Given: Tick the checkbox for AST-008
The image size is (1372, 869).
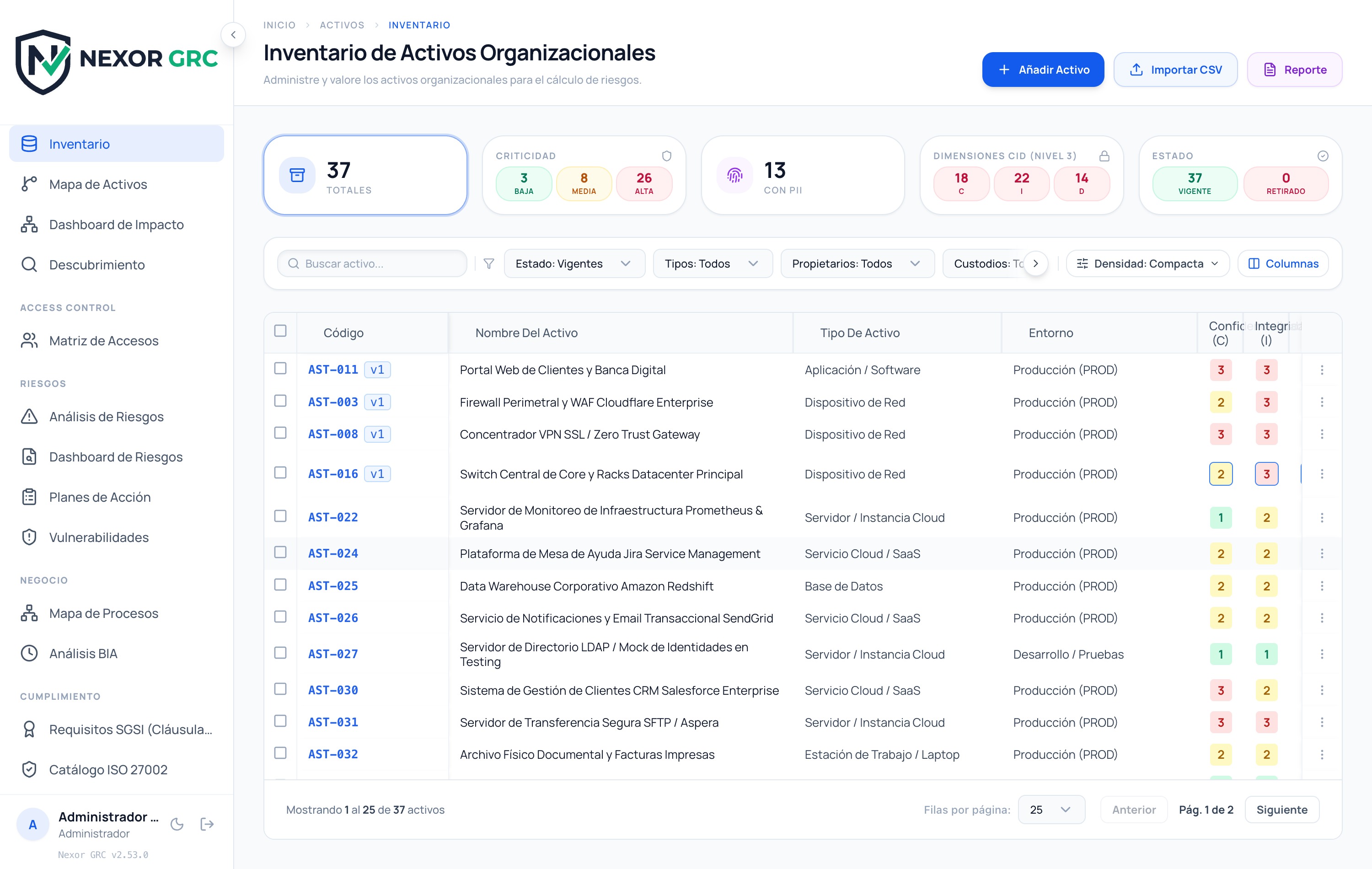Looking at the screenshot, I should 280,433.
